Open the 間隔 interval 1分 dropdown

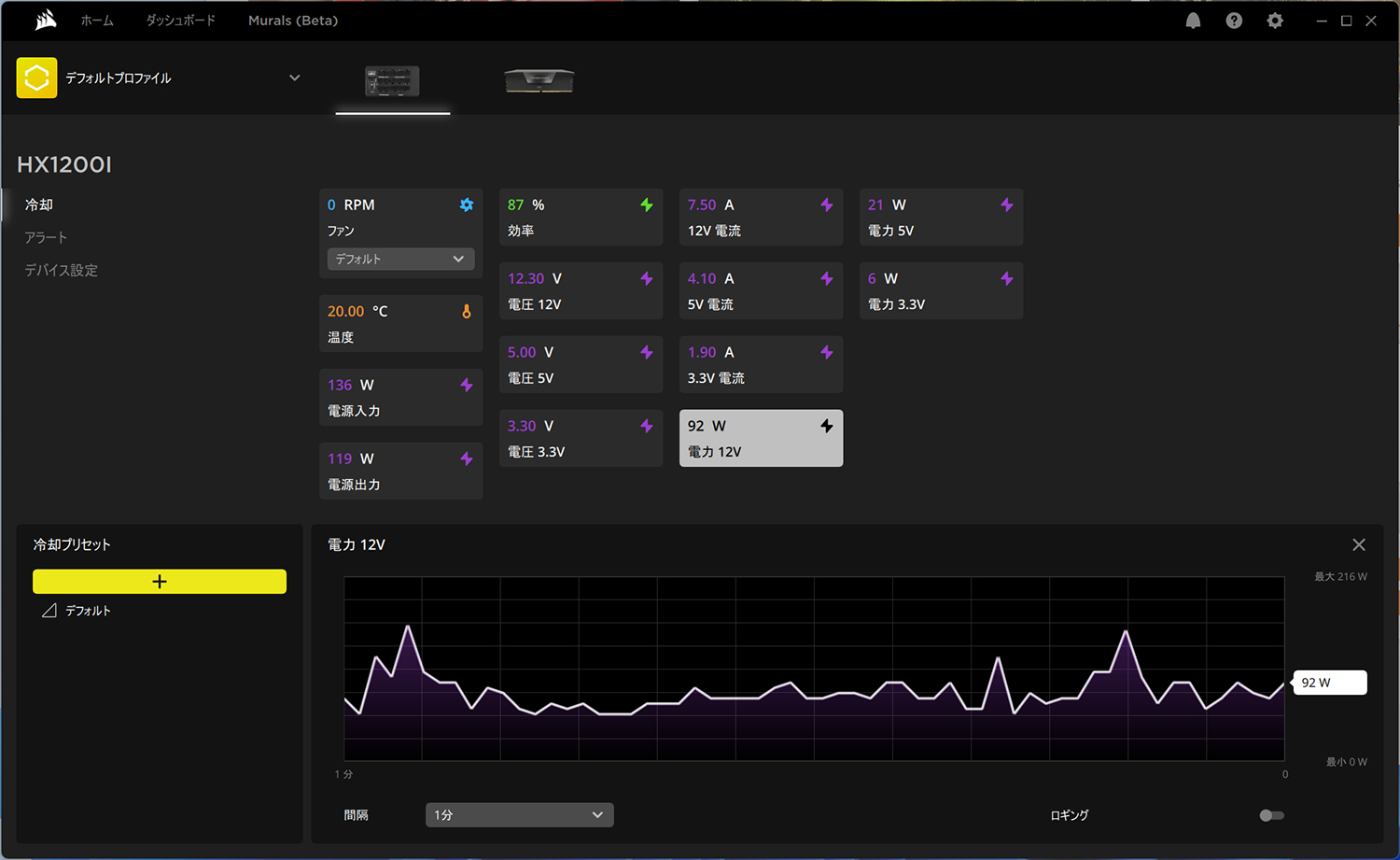pos(520,815)
